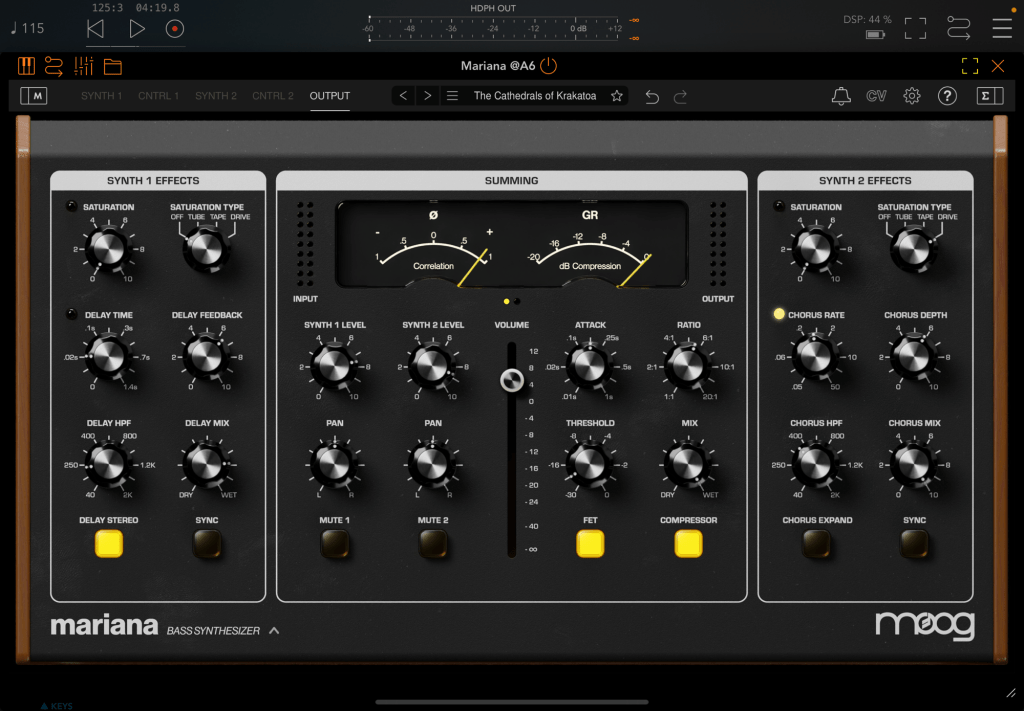Open the help question mark icon
Screen dimensions: 1024x711
[x=946, y=96]
